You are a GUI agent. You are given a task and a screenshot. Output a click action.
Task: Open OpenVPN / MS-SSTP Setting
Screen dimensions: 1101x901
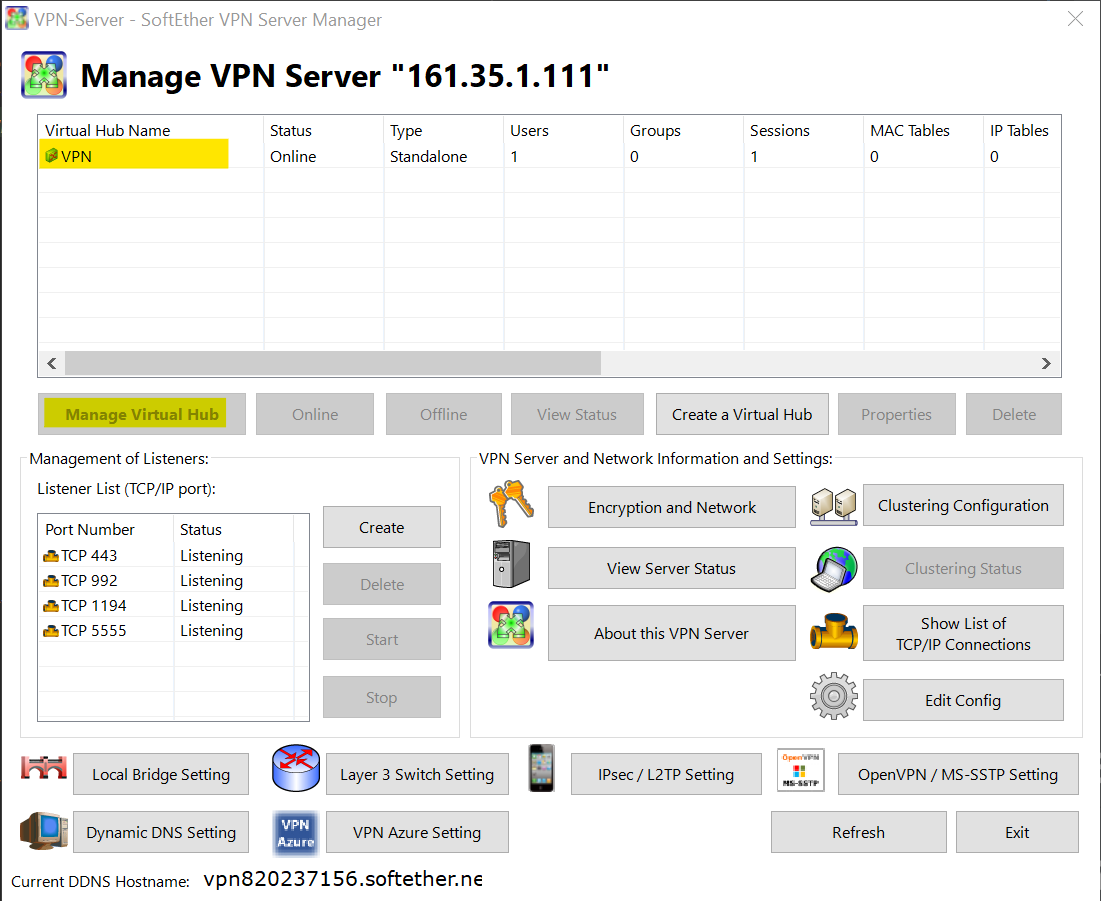pyautogui.click(x=958, y=774)
